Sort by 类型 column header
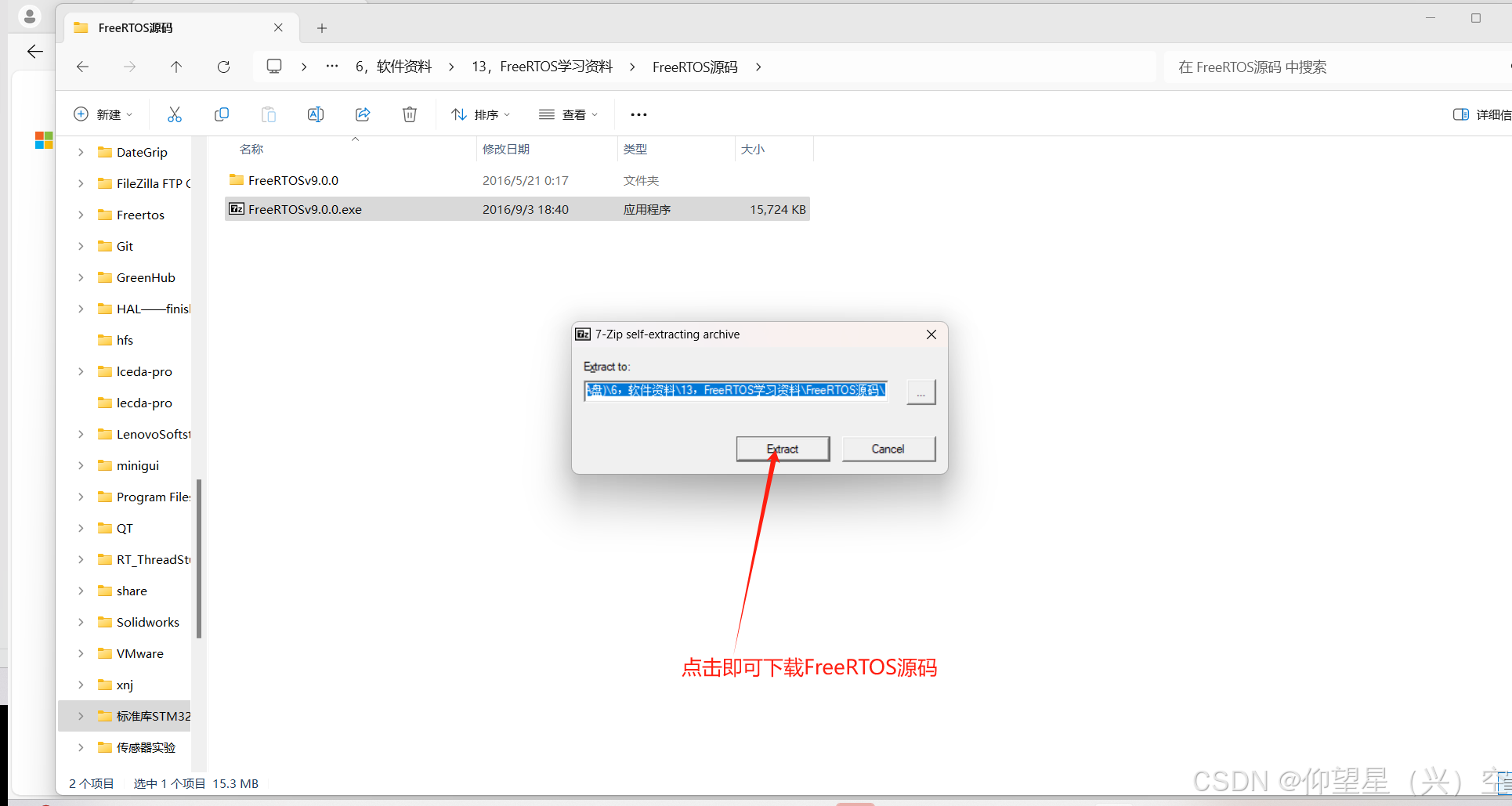 [635, 149]
